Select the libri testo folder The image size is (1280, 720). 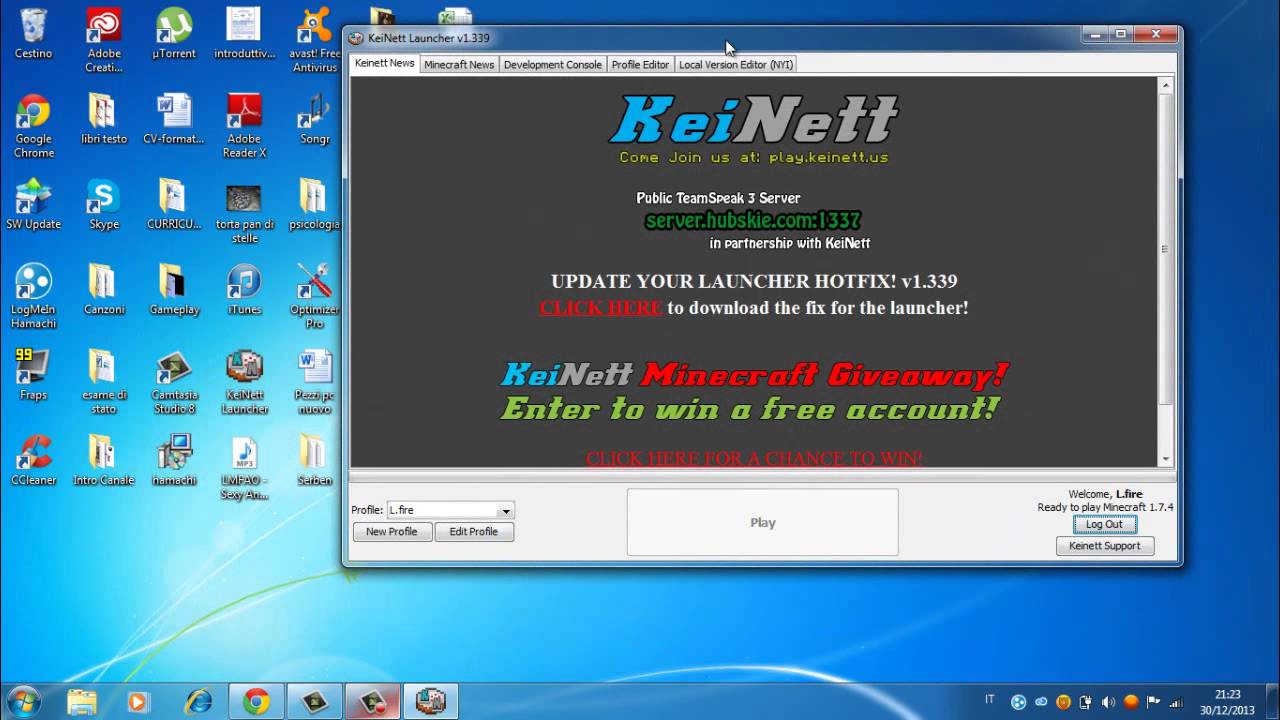click(104, 119)
